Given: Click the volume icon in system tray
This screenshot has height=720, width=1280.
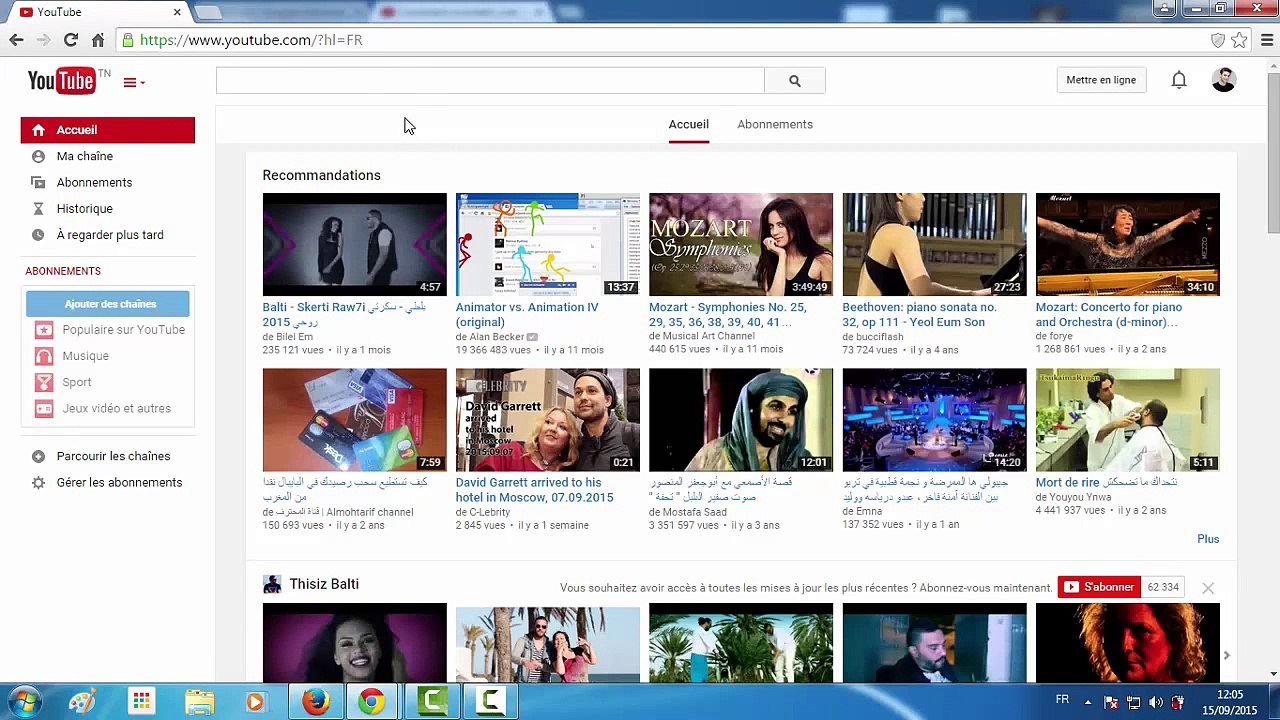Looking at the screenshot, I should pyautogui.click(x=1156, y=702).
